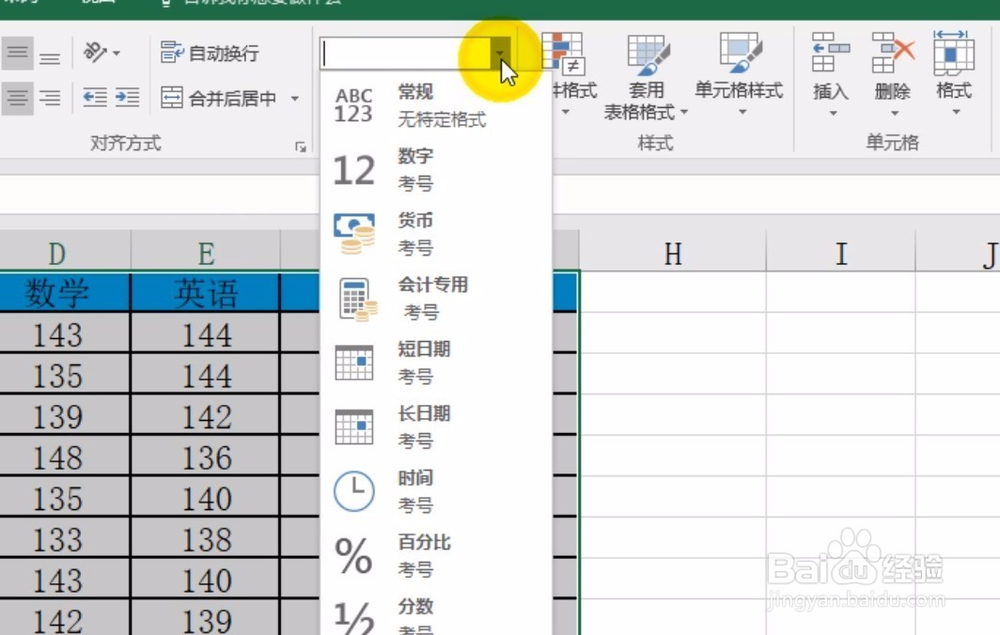The image size is (1000, 635).
Task: Select cell with value 148
Action: [x=64, y=455]
